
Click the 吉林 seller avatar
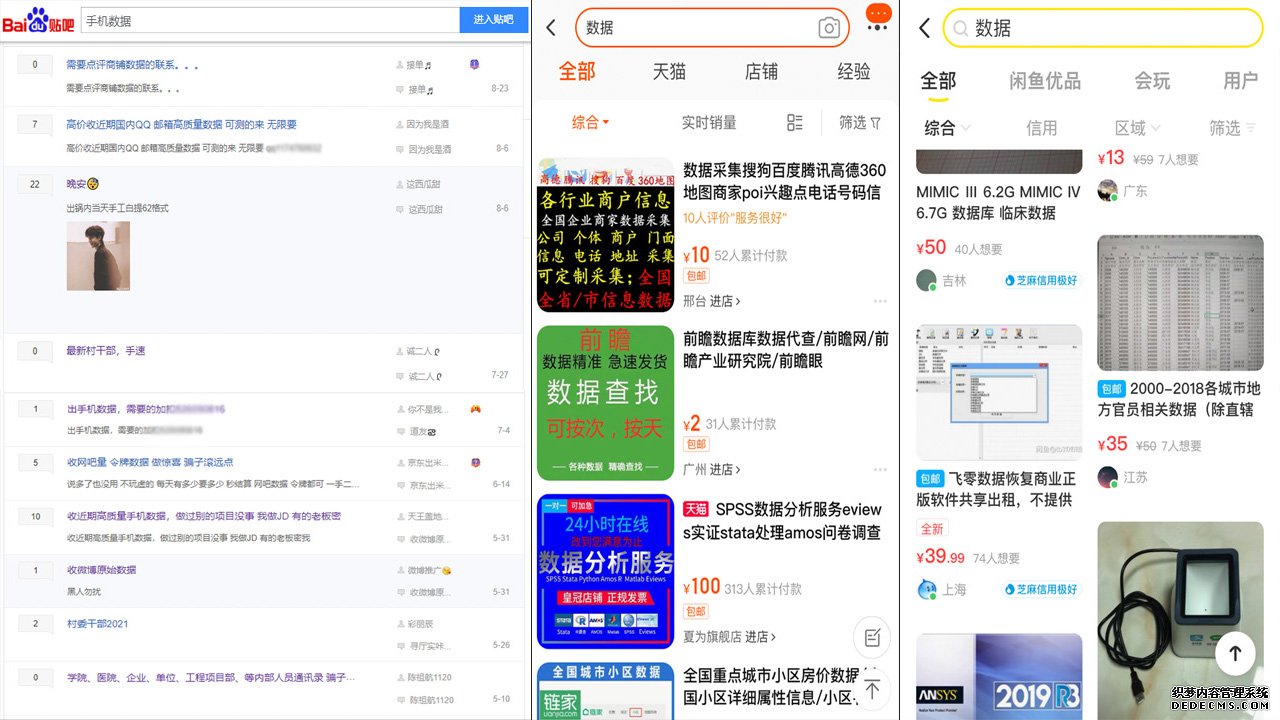926,281
